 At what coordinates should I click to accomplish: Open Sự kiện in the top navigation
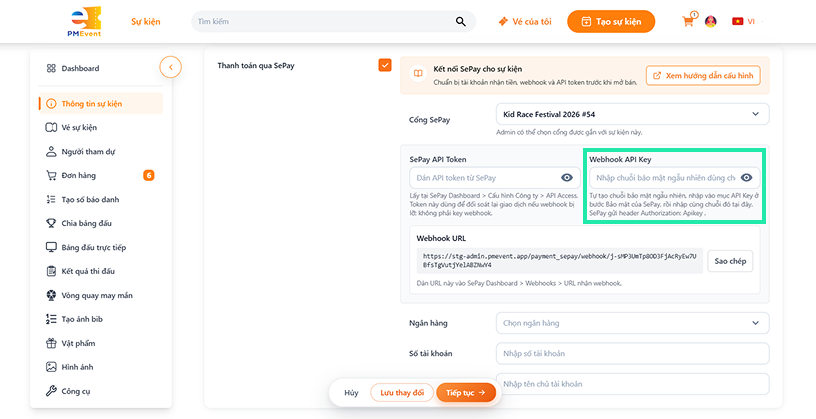point(146,21)
